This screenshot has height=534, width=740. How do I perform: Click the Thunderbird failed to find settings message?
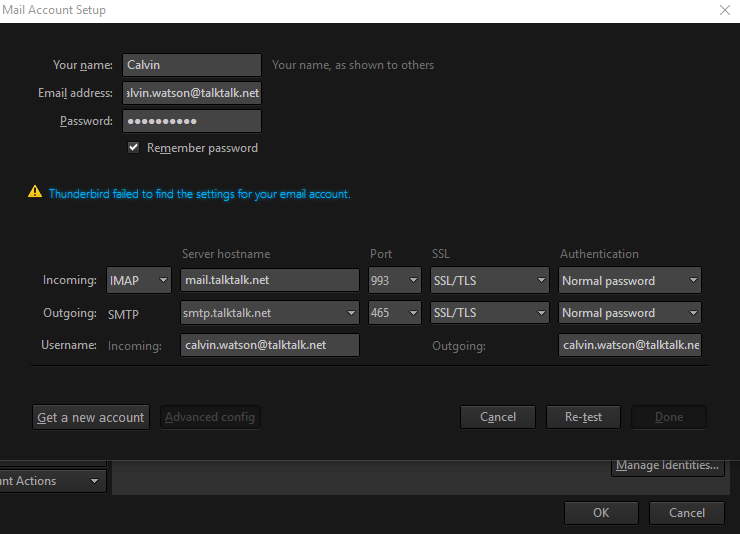pyautogui.click(x=199, y=194)
